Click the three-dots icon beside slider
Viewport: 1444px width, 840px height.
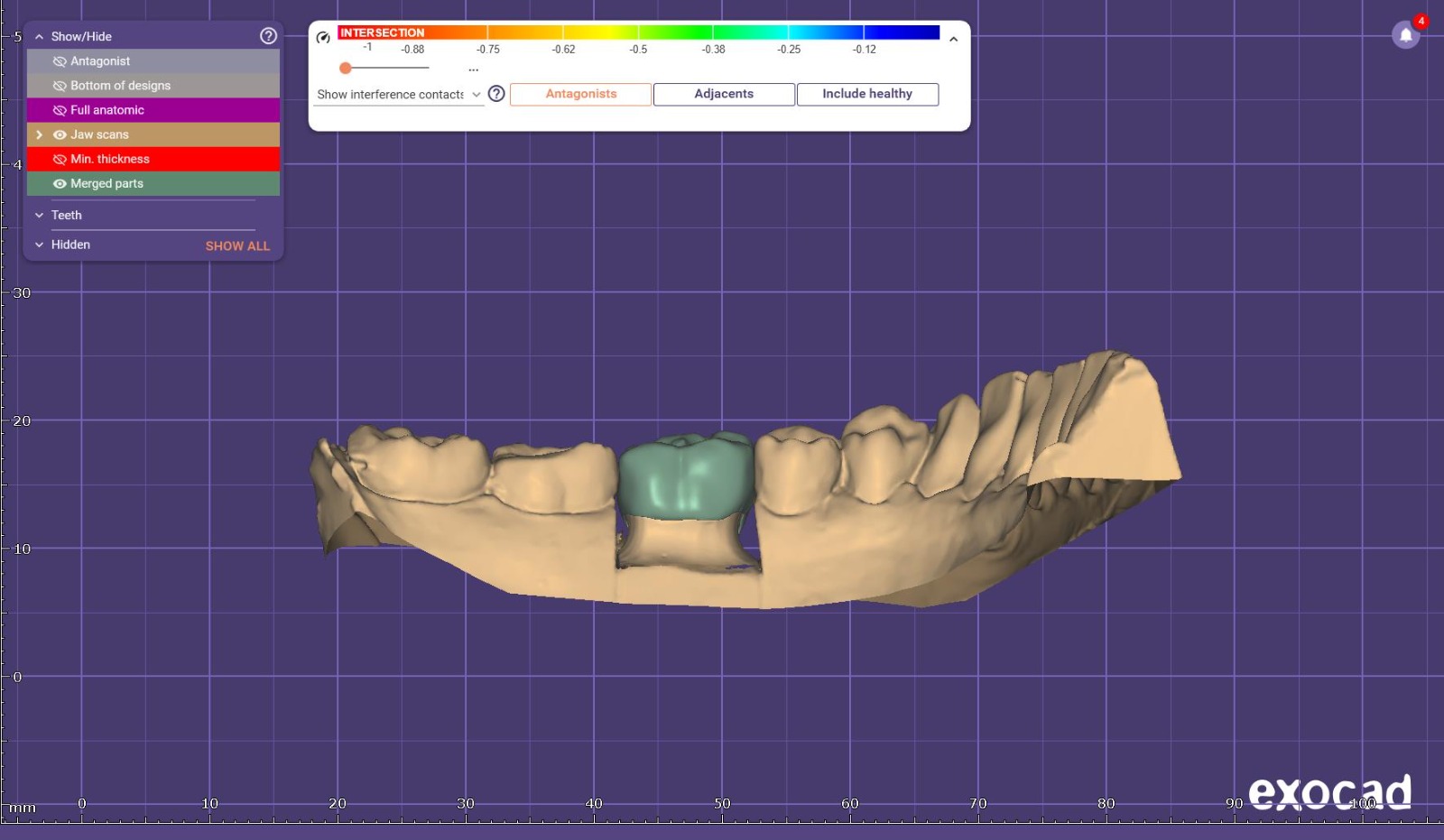click(473, 69)
